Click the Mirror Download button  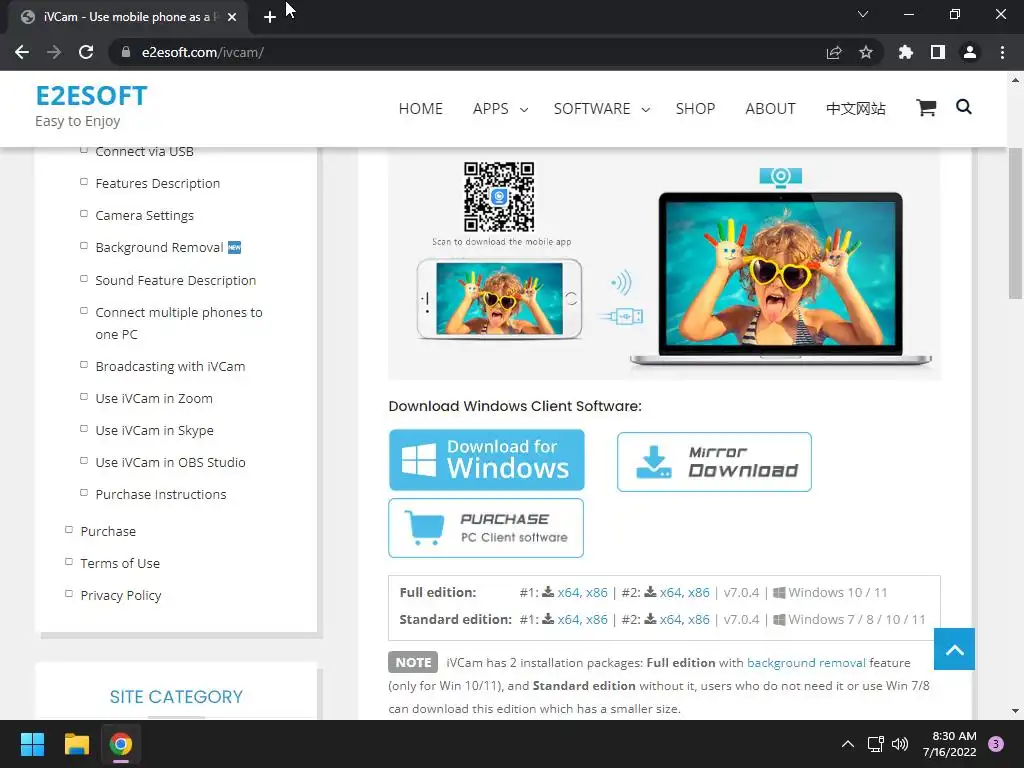click(x=714, y=462)
